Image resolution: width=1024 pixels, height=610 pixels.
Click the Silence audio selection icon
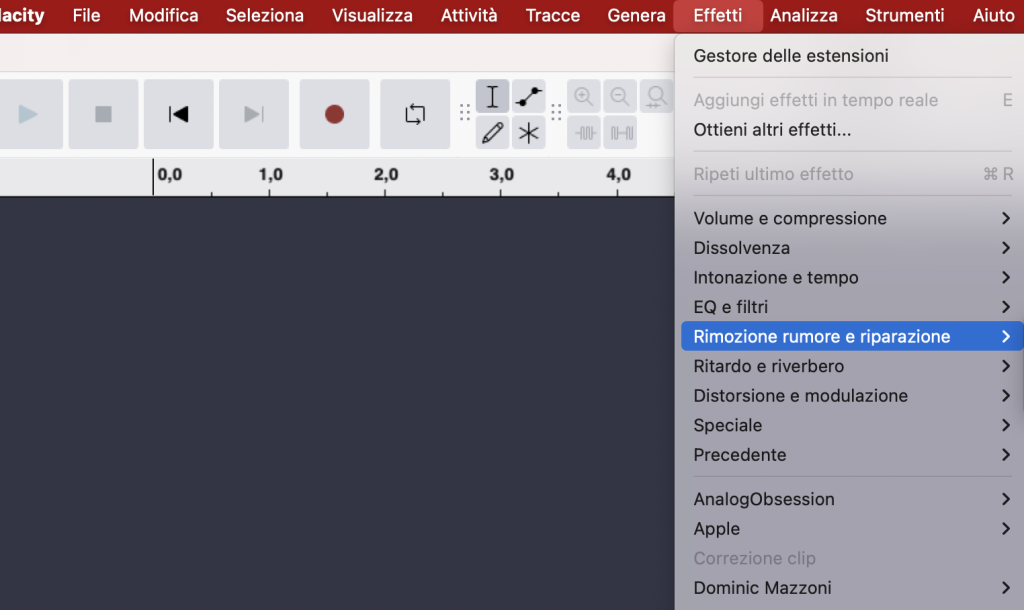(x=620, y=131)
